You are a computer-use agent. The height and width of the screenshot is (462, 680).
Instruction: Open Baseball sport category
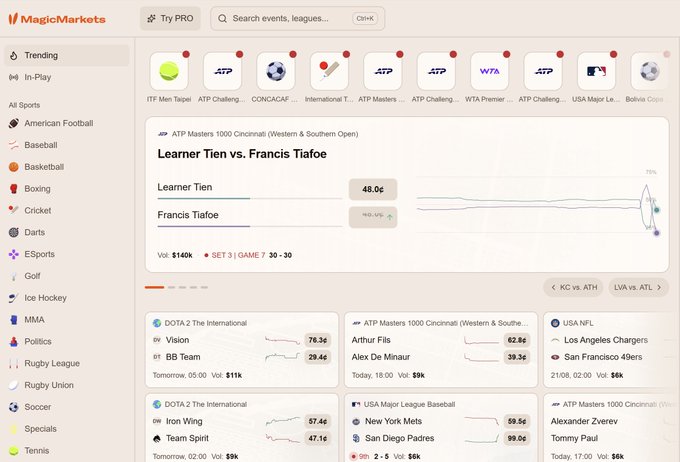tap(67, 145)
